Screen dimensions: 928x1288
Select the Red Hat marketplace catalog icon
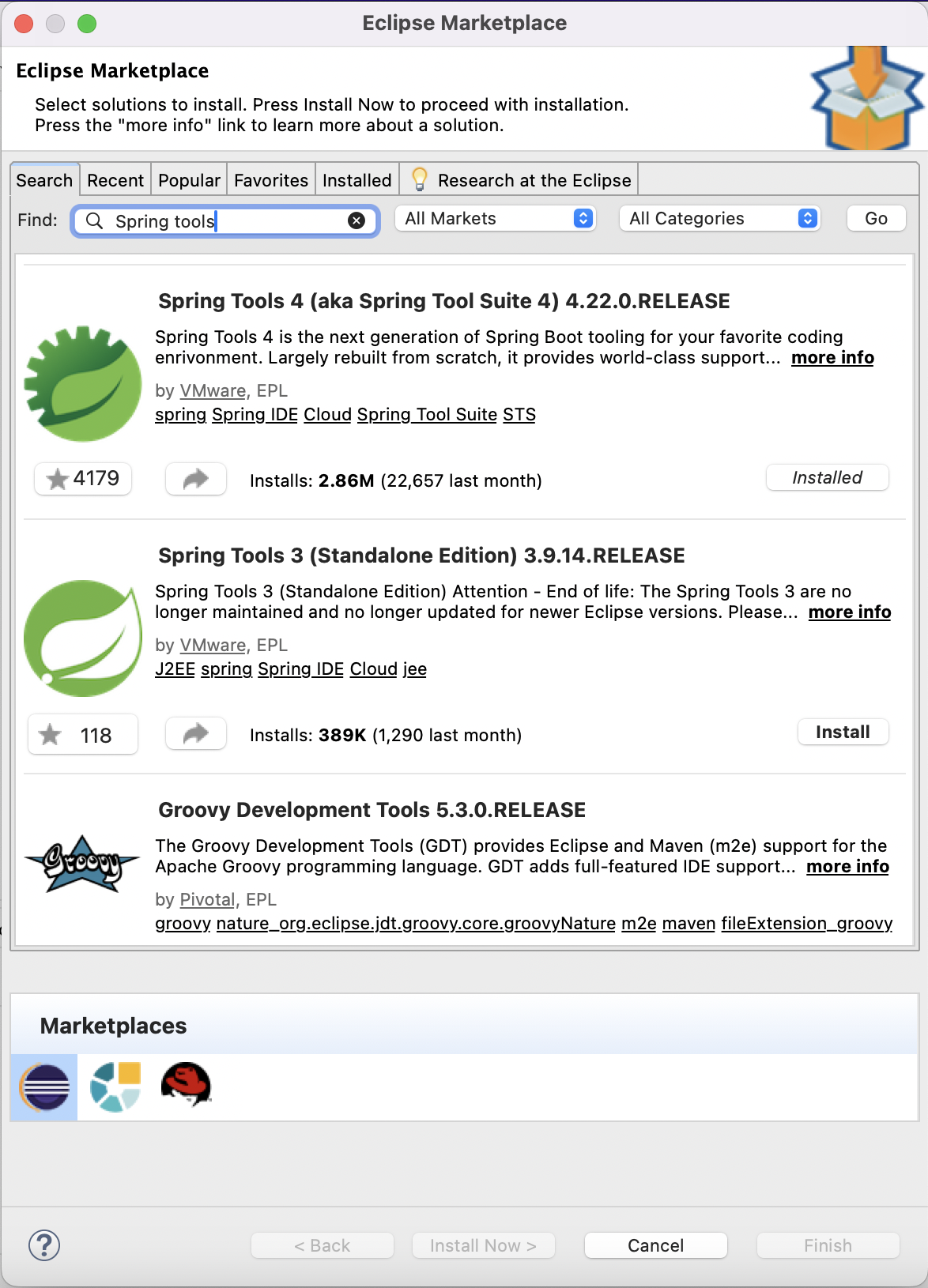186,1085
